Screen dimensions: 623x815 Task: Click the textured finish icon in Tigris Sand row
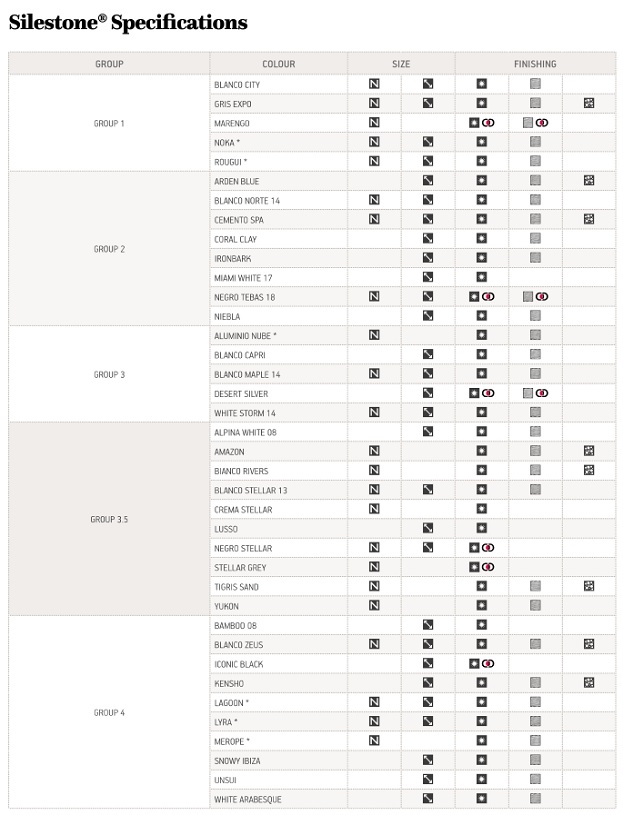pyautogui.click(x=589, y=587)
